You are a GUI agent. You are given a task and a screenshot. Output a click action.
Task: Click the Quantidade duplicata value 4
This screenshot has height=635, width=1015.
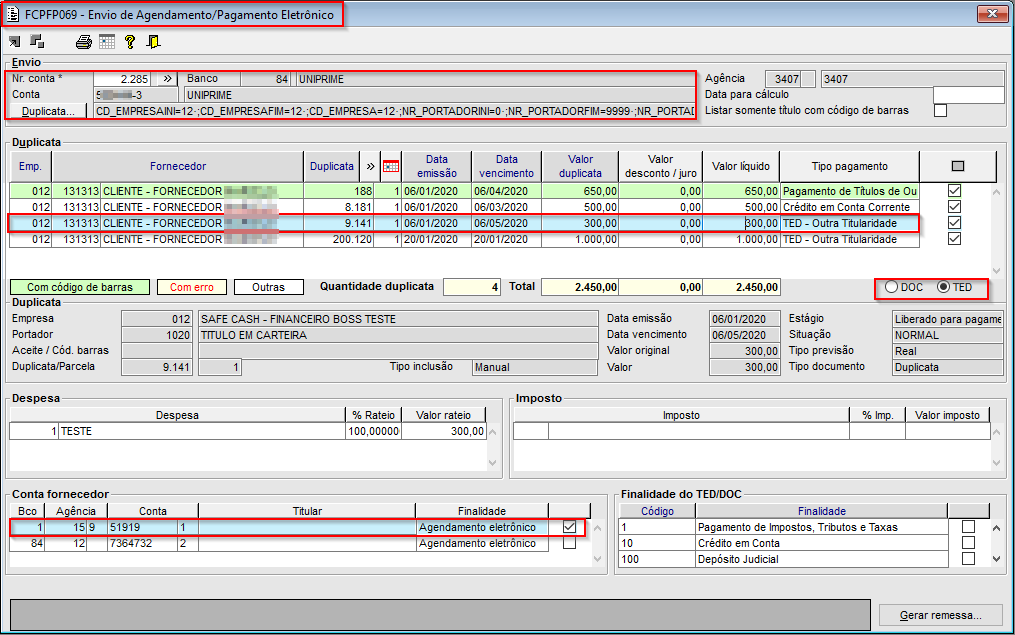[472, 287]
